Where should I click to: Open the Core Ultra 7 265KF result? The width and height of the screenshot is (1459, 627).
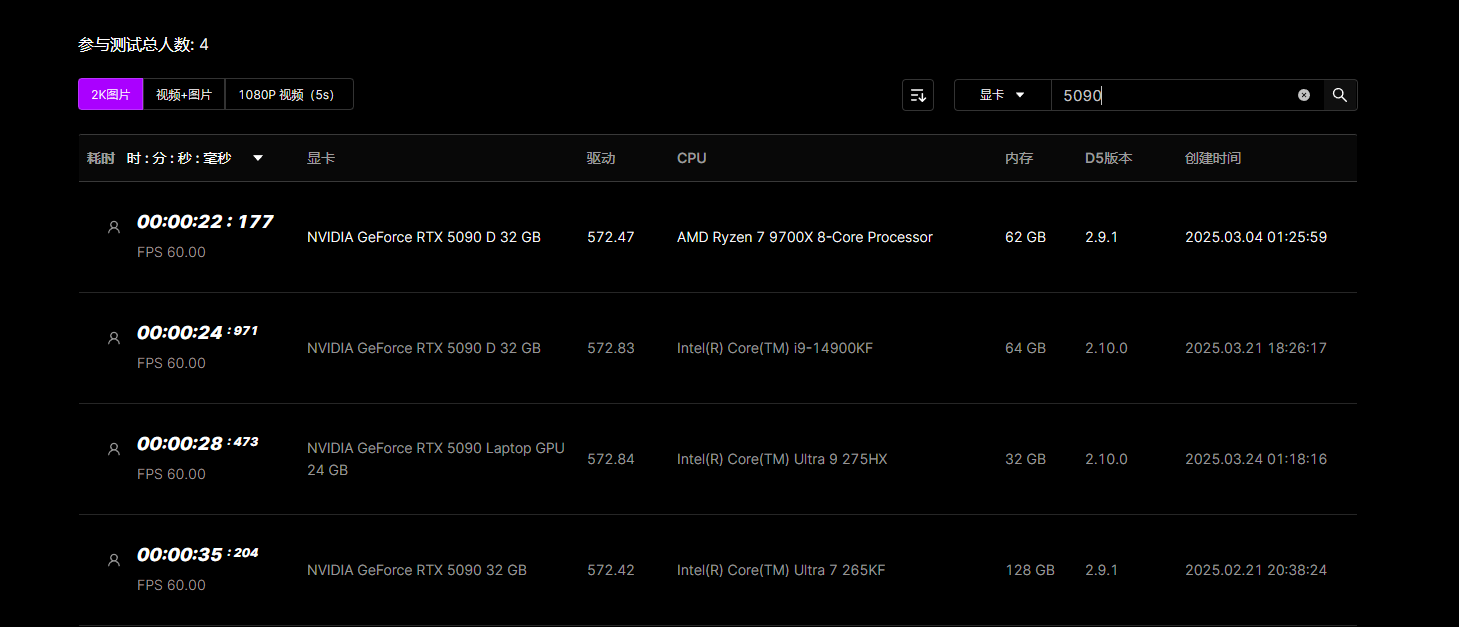point(780,570)
